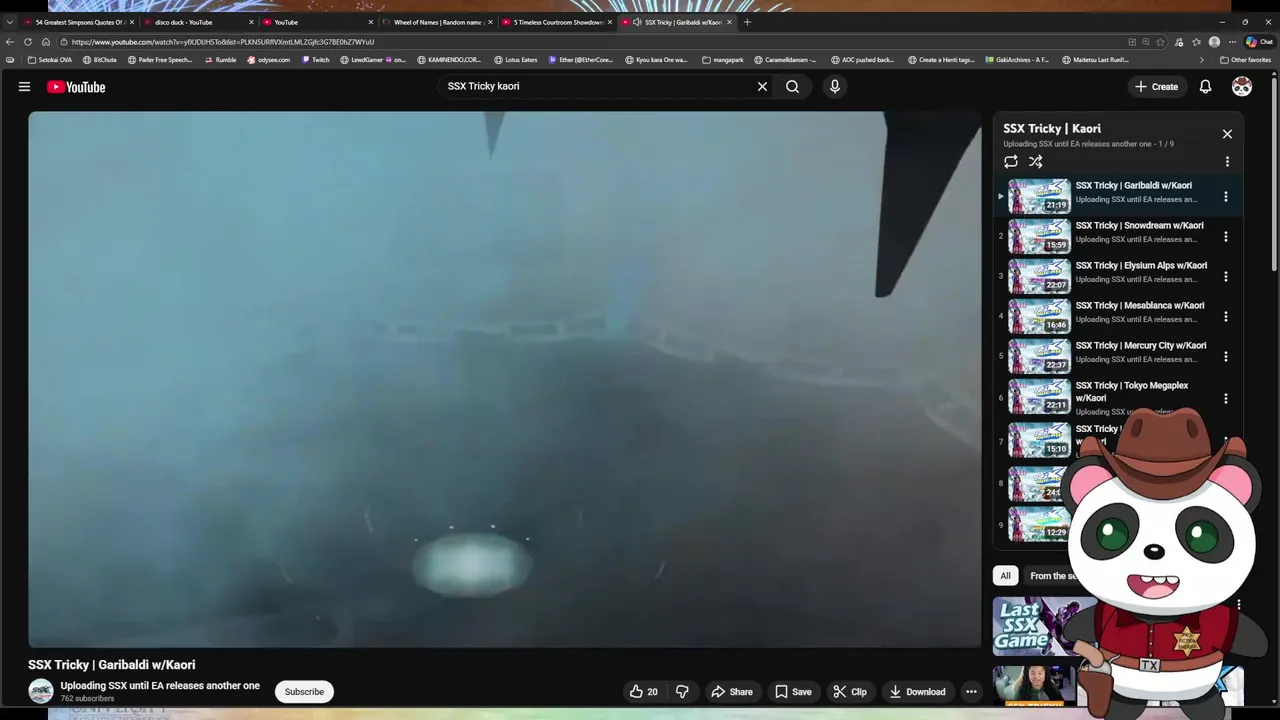Open options for Elysium Alps w/Kaori item
This screenshot has height=720, width=1280.
[x=1226, y=277]
